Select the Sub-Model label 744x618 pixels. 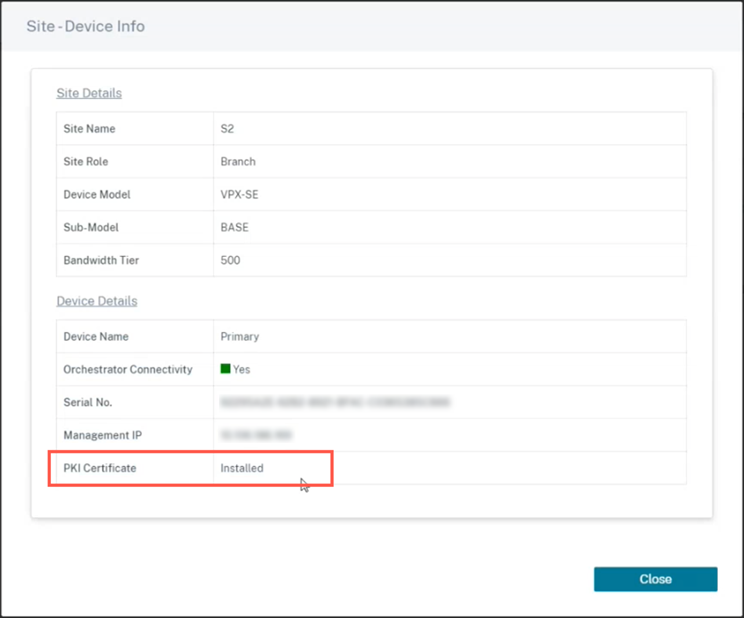[91, 227]
